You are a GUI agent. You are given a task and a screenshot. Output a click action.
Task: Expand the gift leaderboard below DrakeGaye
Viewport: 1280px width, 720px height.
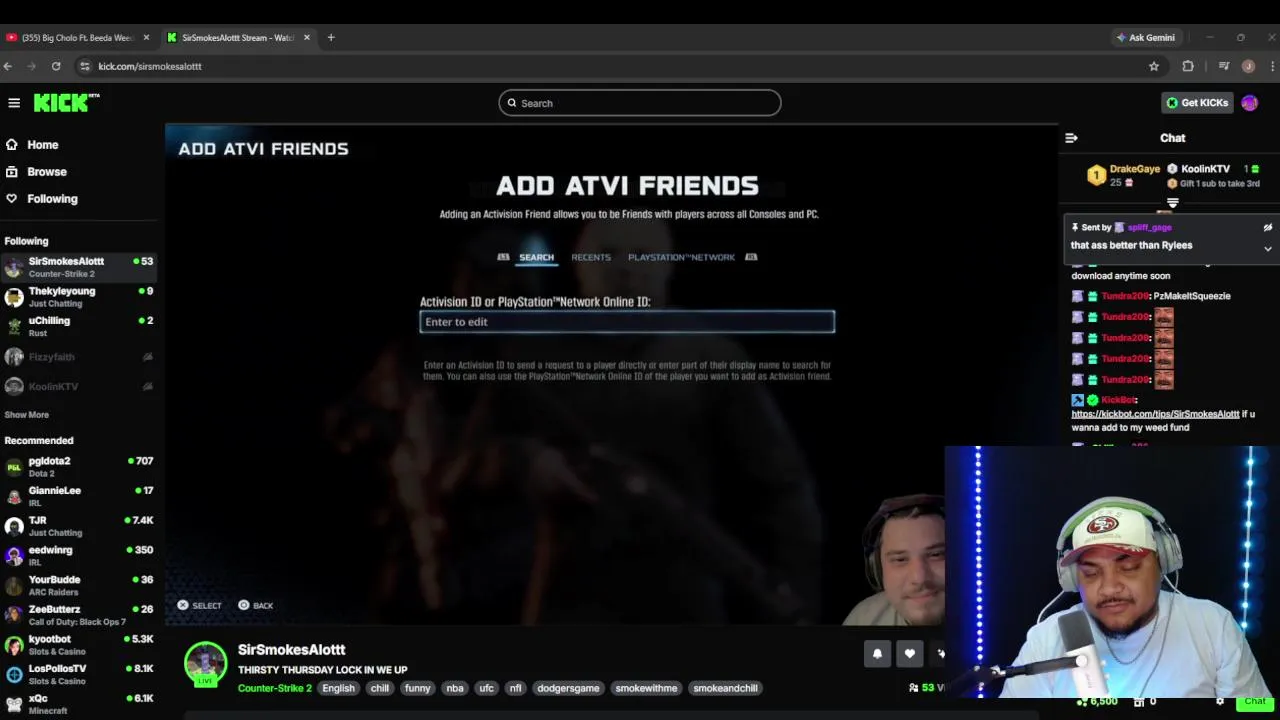tap(1173, 203)
